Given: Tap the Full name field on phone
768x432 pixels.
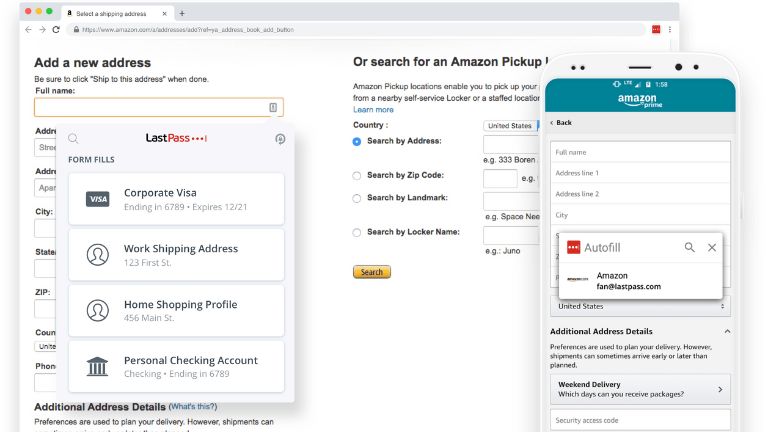Looking at the screenshot, I should coord(640,152).
